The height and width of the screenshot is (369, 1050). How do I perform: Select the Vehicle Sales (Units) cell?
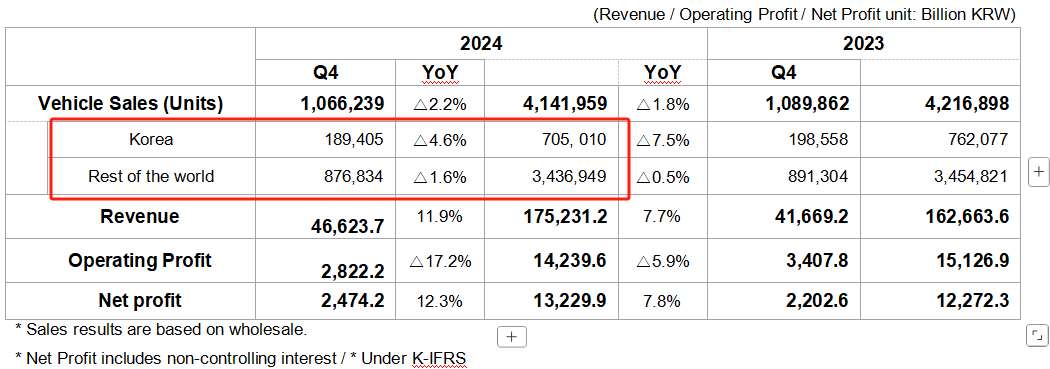tap(131, 103)
